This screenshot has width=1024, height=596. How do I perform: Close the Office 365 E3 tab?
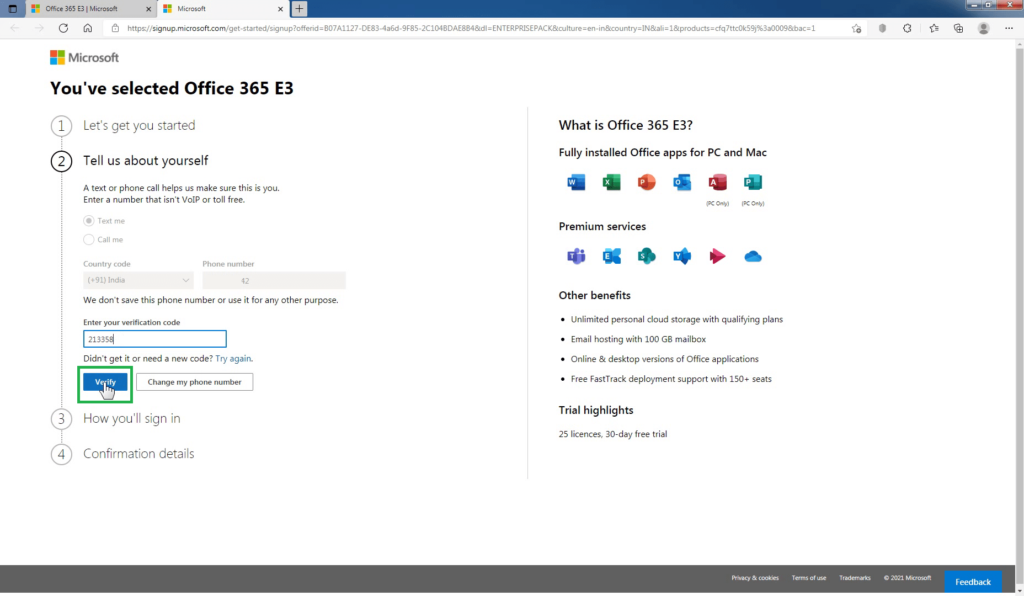click(148, 8)
